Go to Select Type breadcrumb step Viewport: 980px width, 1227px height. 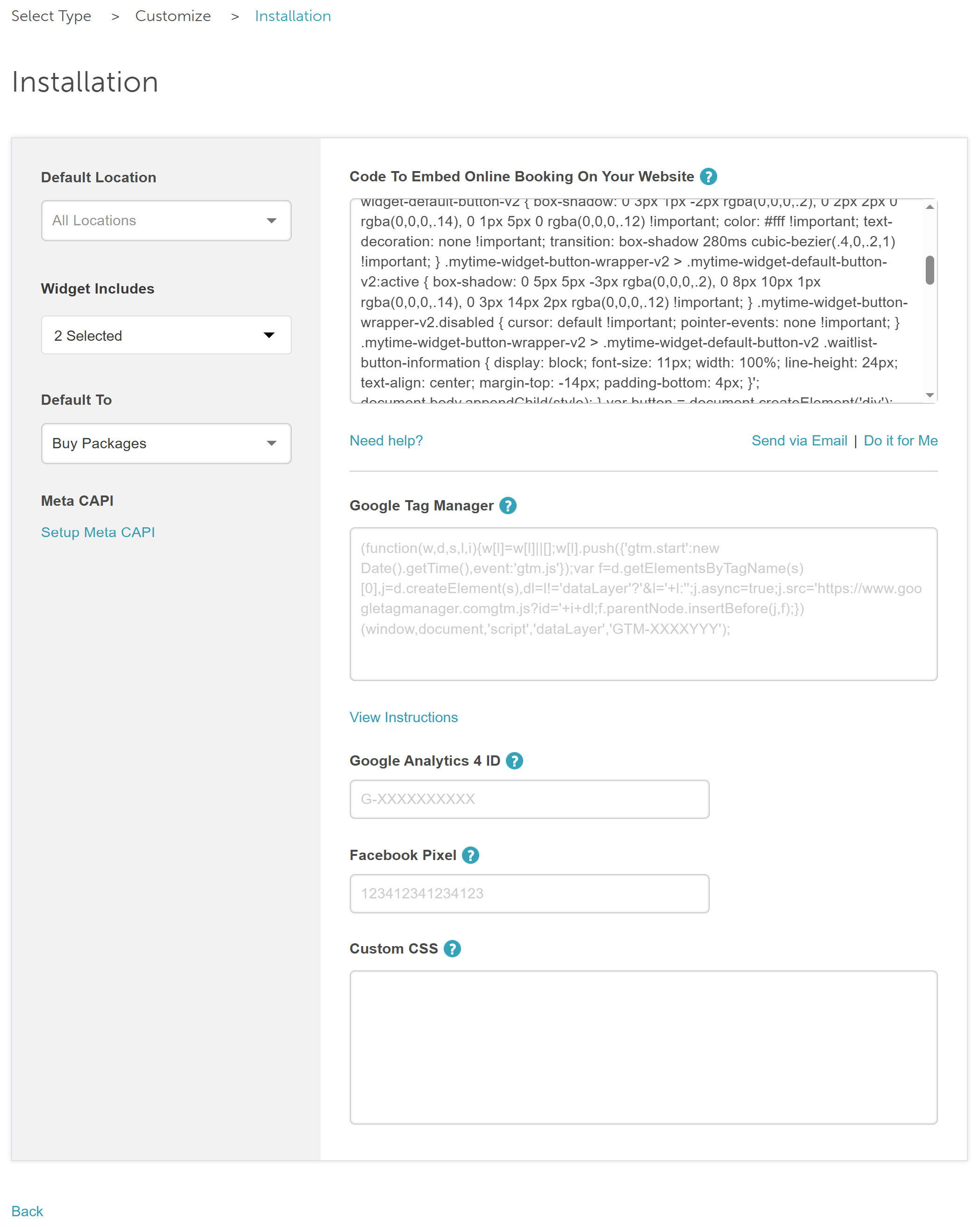(51, 16)
